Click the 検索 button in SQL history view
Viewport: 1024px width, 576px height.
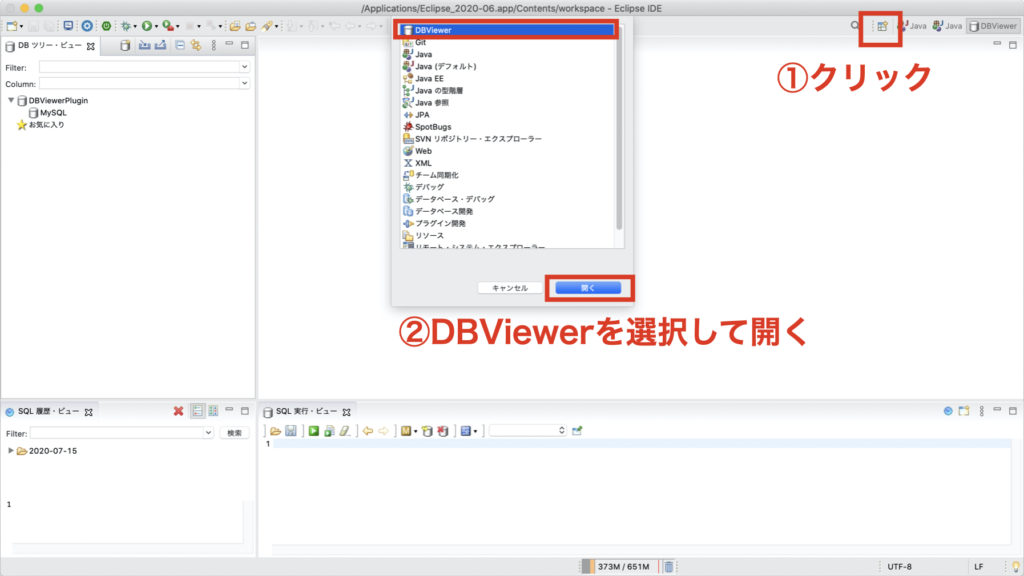234,433
